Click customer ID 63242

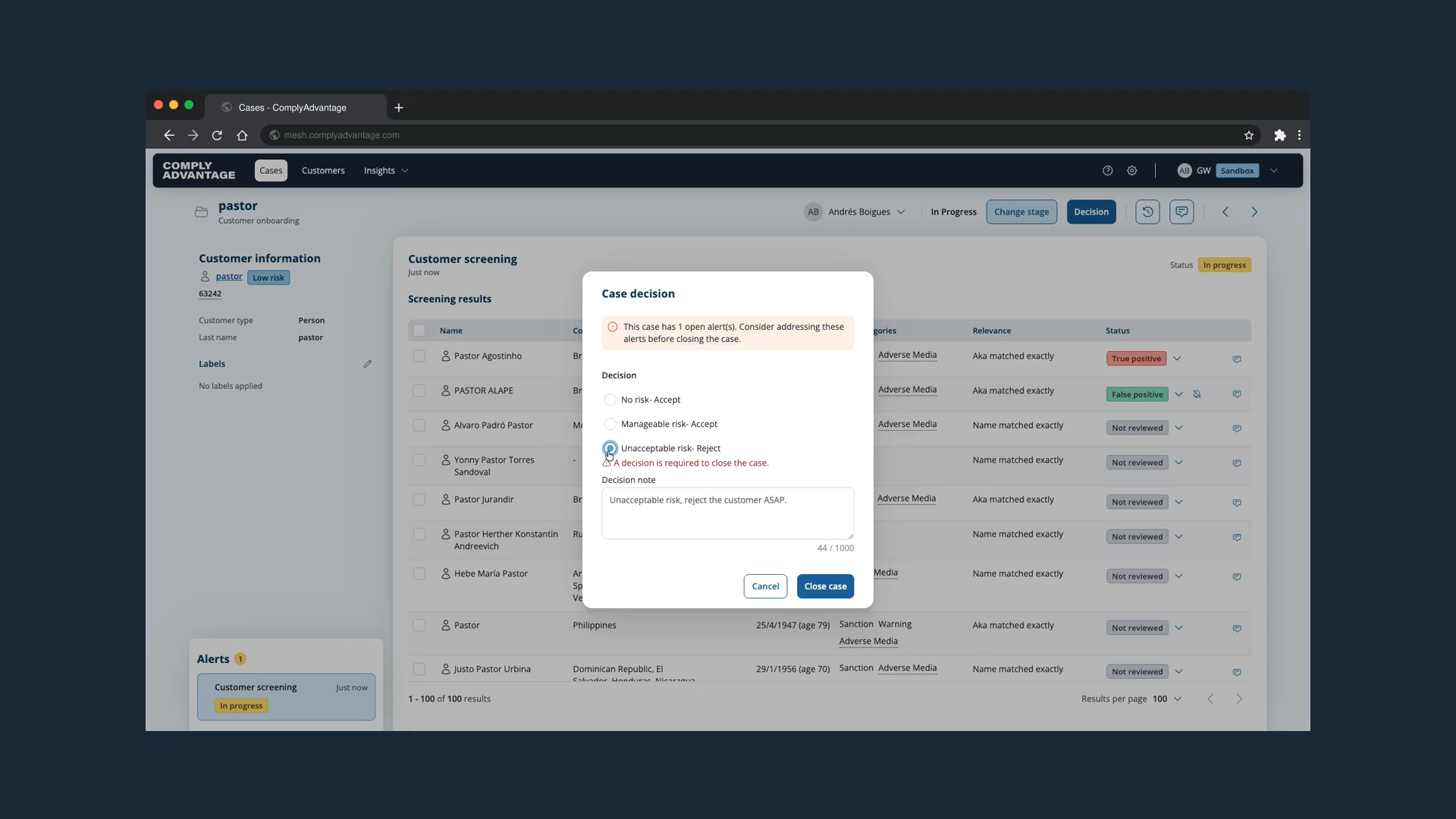click(210, 294)
